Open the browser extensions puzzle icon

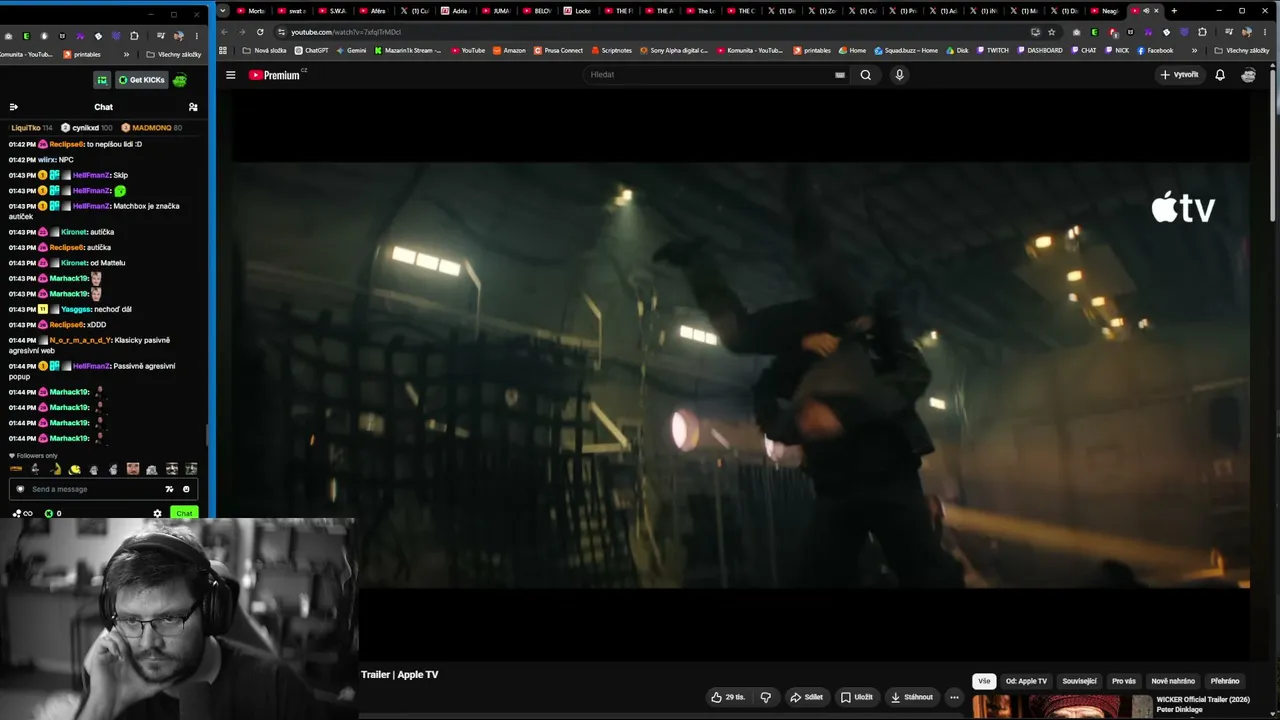tap(1202, 32)
